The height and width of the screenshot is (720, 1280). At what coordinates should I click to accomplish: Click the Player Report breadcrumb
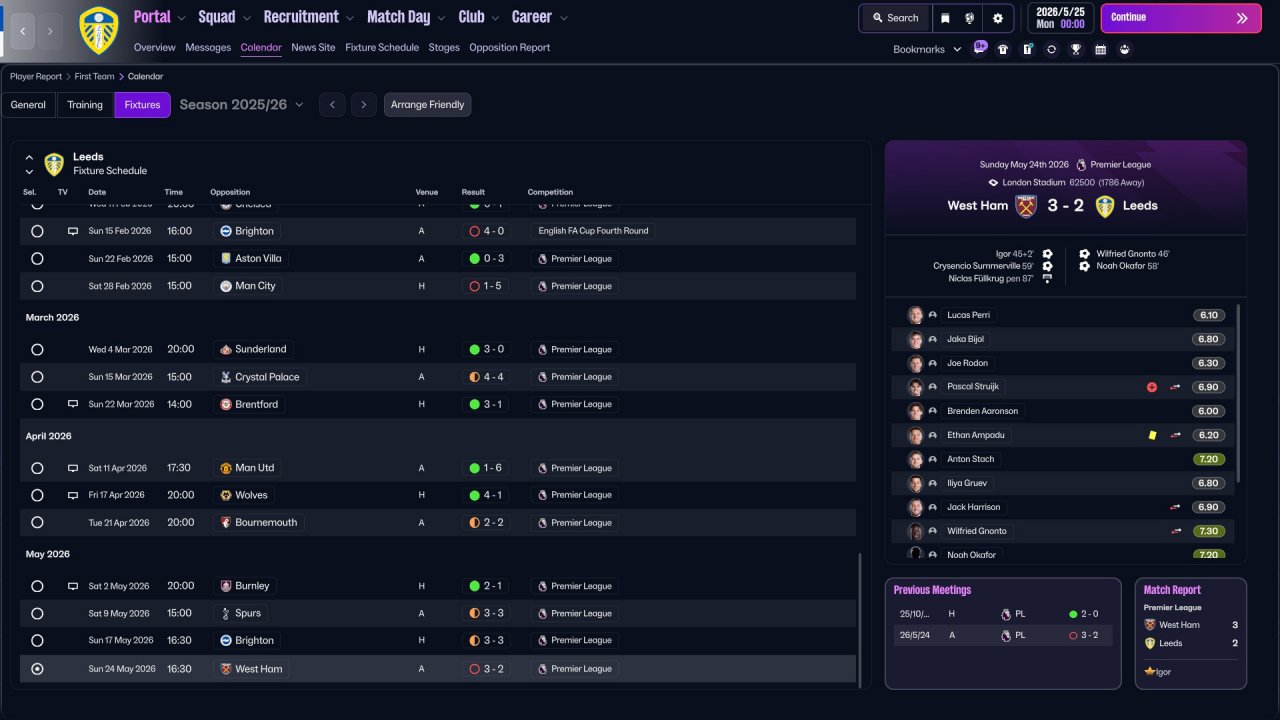36,76
